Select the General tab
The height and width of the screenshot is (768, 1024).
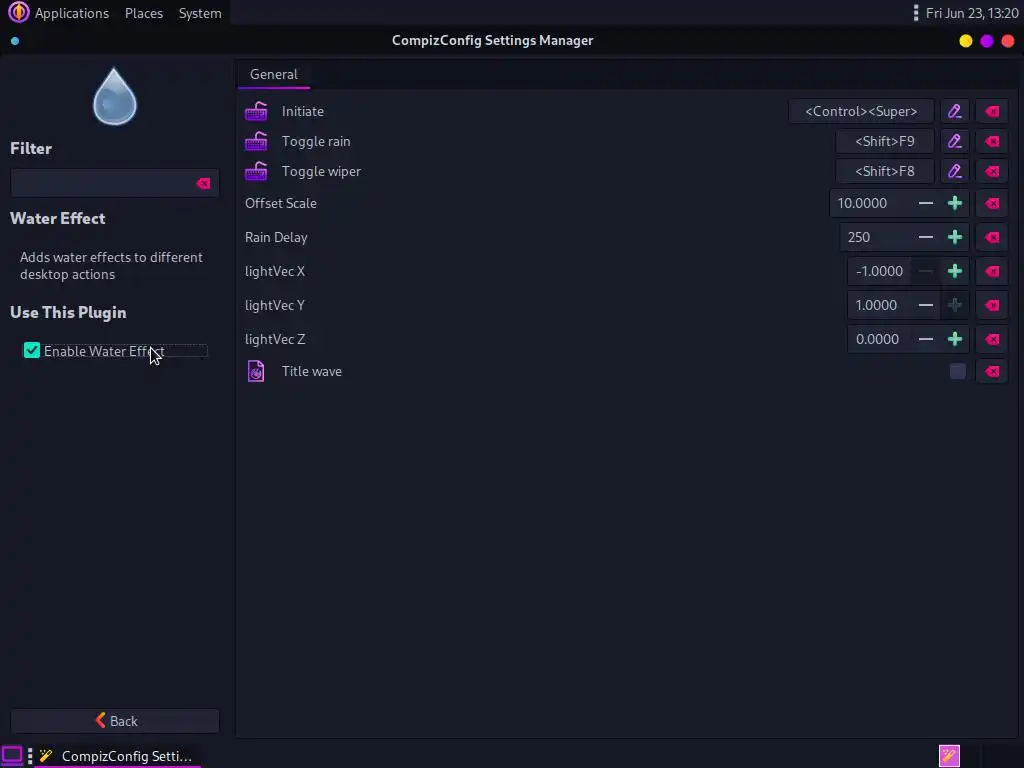(x=274, y=74)
